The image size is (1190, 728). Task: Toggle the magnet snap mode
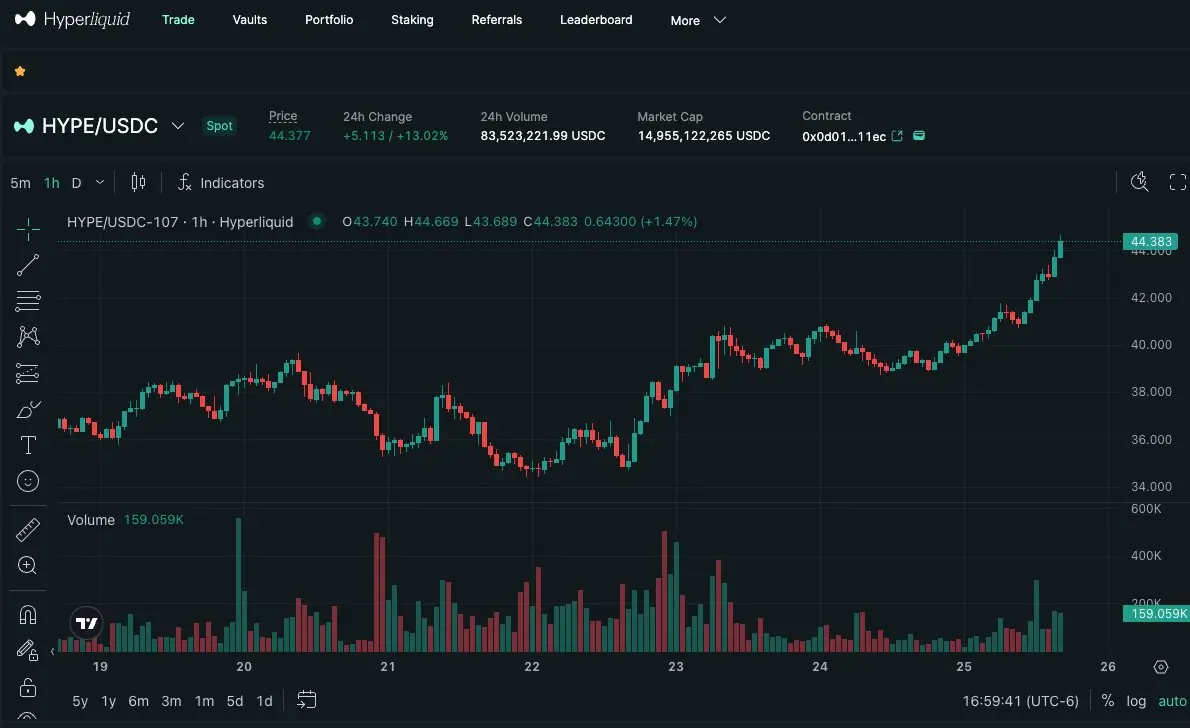[x=28, y=614]
